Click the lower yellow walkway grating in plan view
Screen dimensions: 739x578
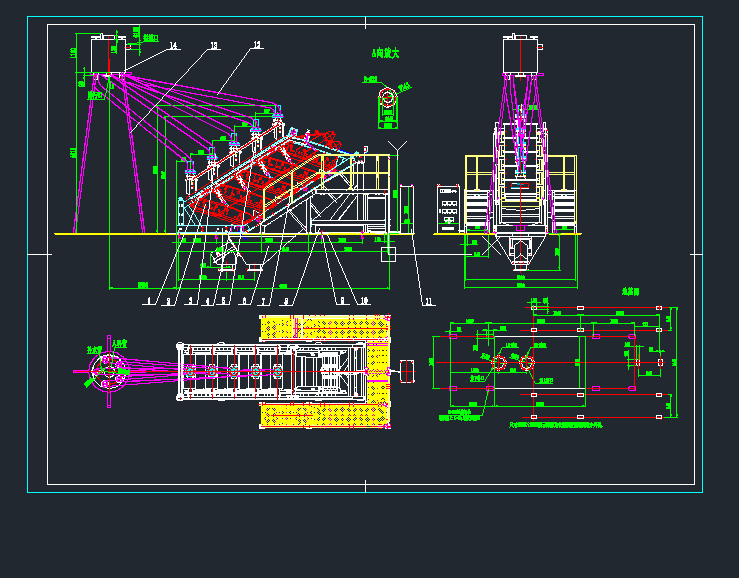point(325,416)
